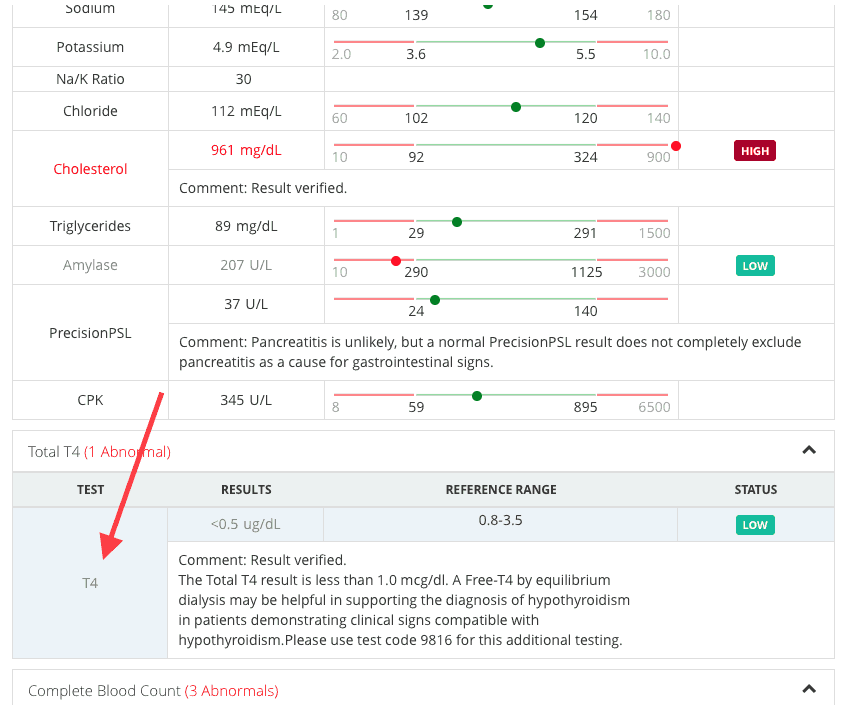Image resolution: width=845 pixels, height=711 pixels.
Task: Select the red Cholesterol test name
Action: coord(90,169)
